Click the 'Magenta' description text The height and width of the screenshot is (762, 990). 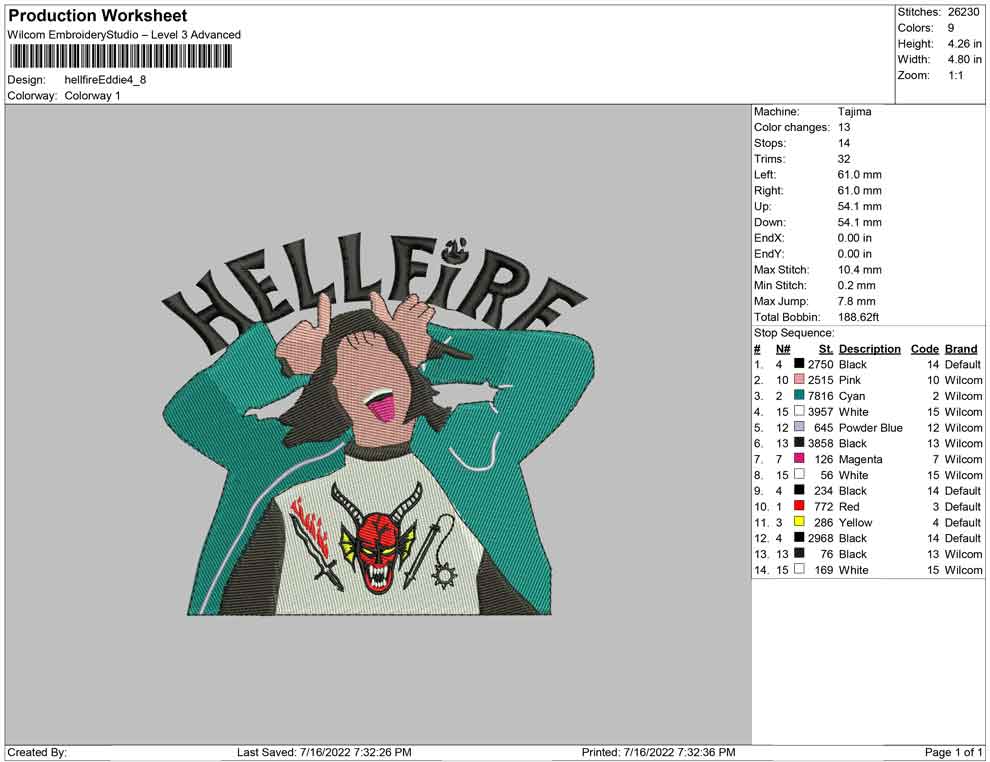tap(861, 459)
